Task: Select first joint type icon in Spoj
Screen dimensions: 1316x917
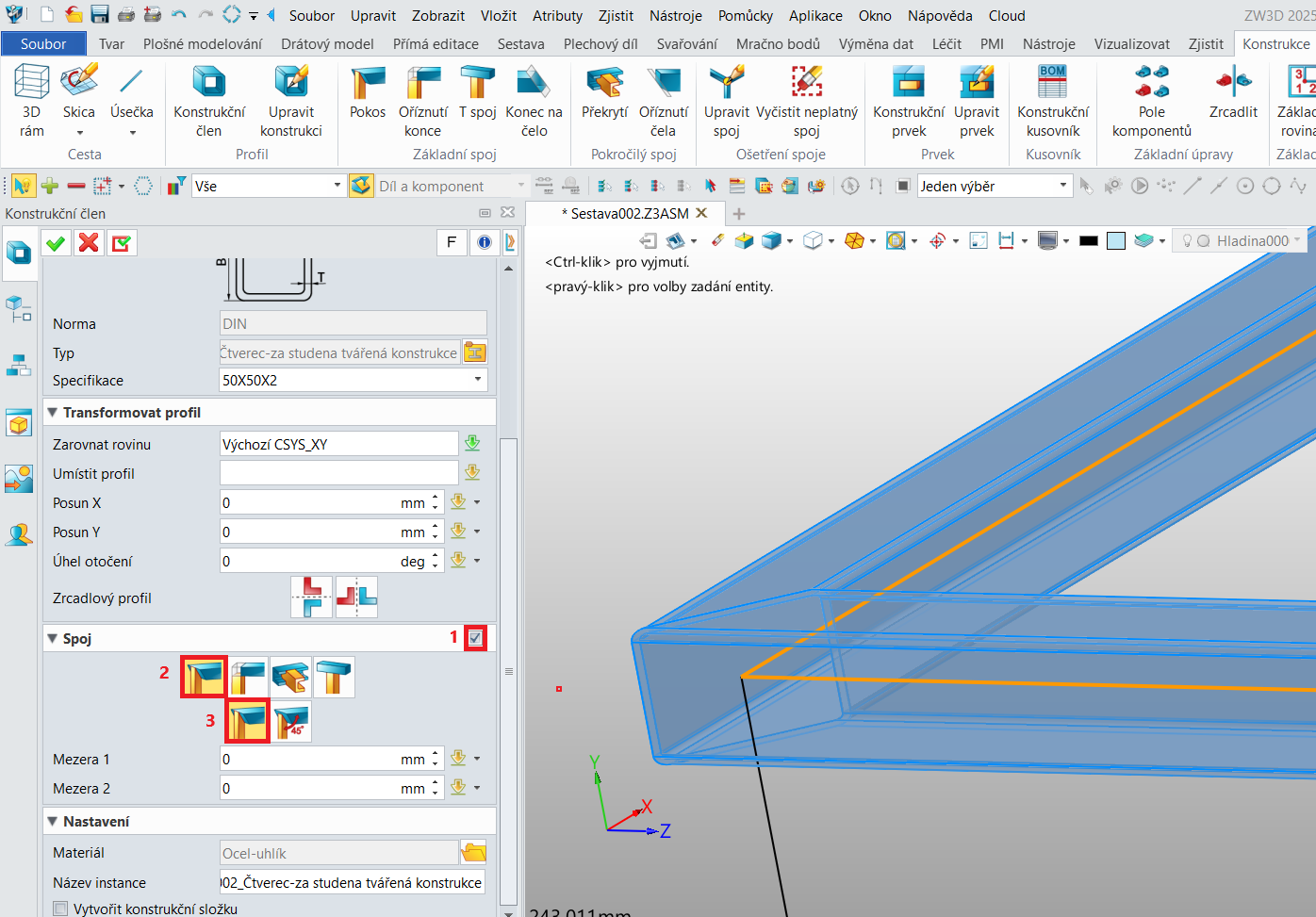Action: pyautogui.click(x=204, y=677)
